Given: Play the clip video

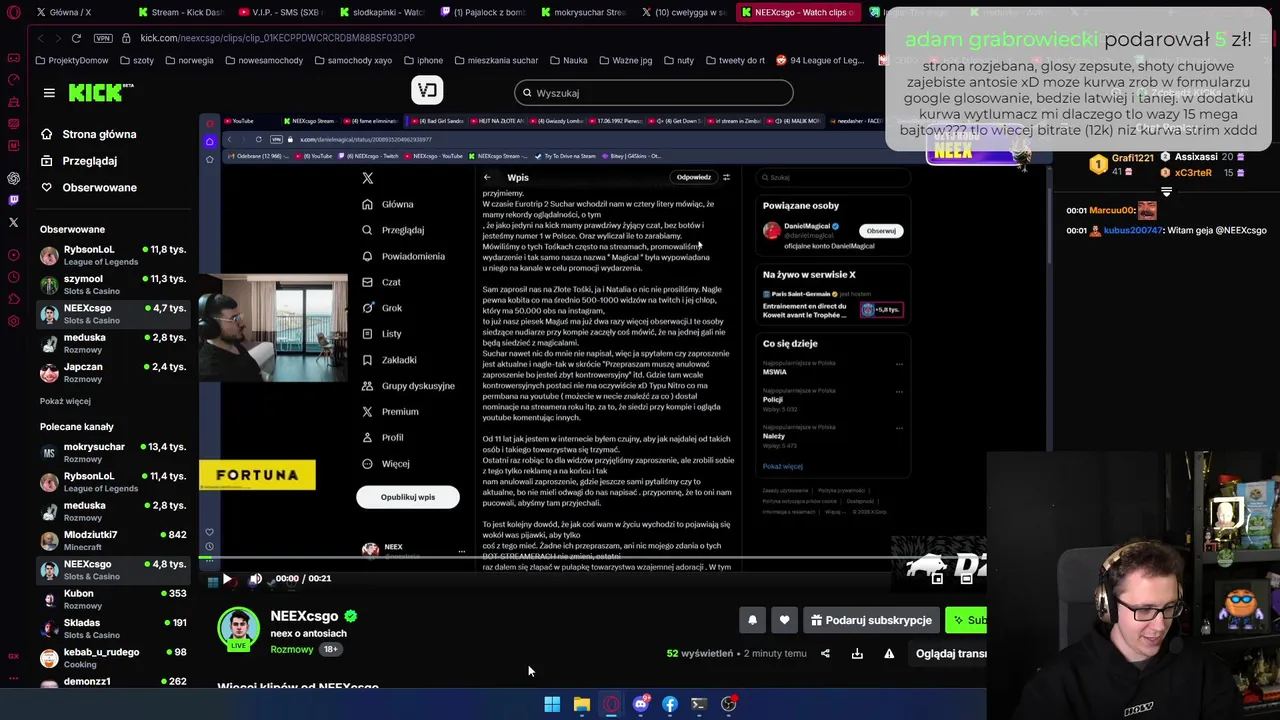Looking at the screenshot, I should (x=227, y=579).
